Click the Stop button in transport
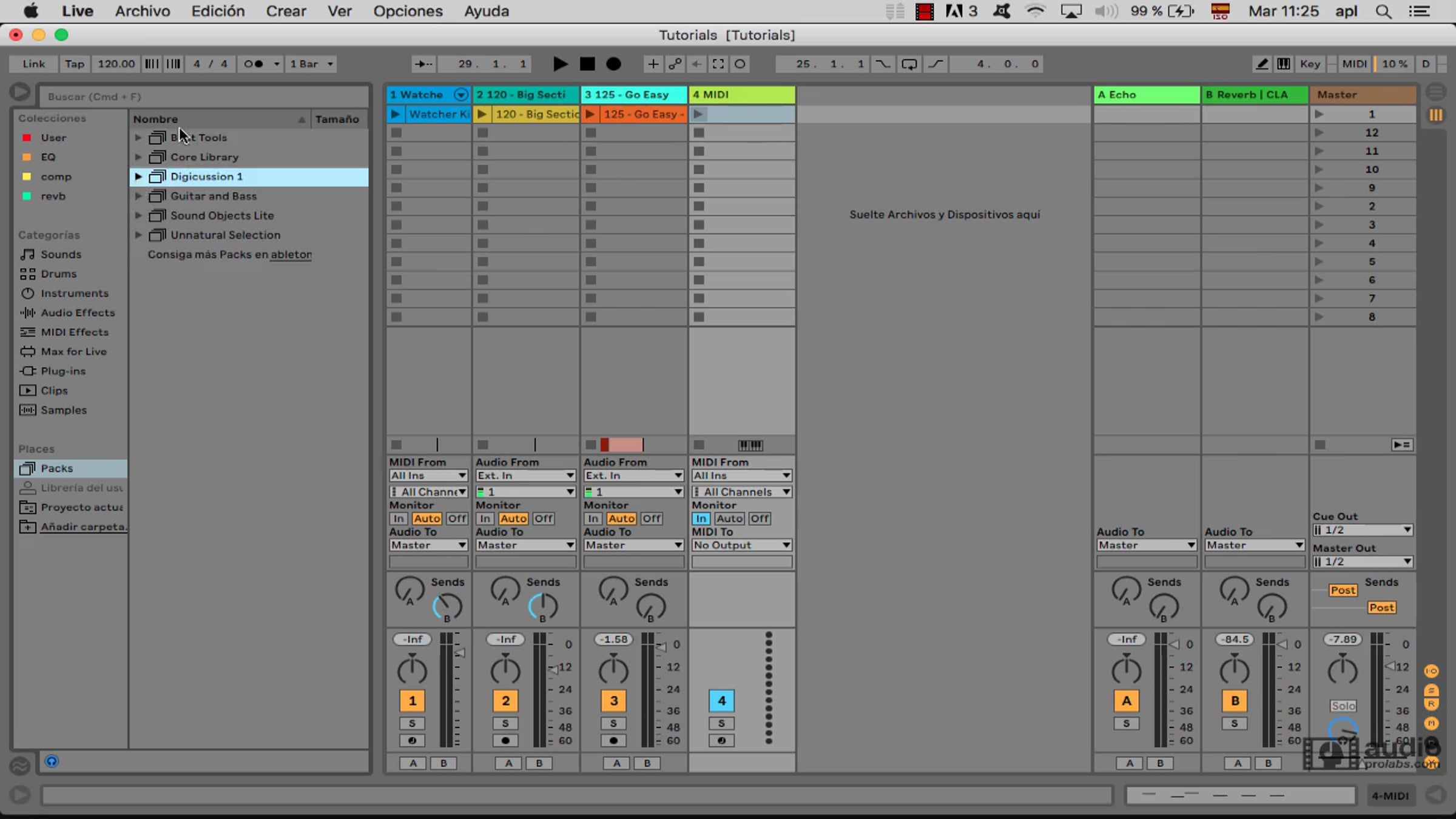This screenshot has width=1456, height=819. click(587, 64)
